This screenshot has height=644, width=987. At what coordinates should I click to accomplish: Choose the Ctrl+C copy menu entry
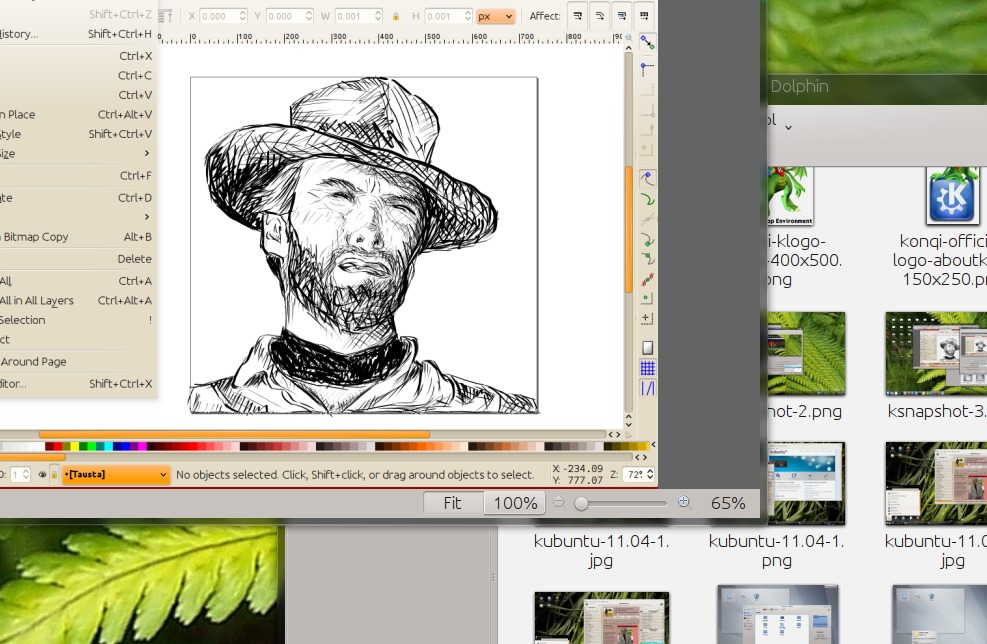[x=76, y=76]
